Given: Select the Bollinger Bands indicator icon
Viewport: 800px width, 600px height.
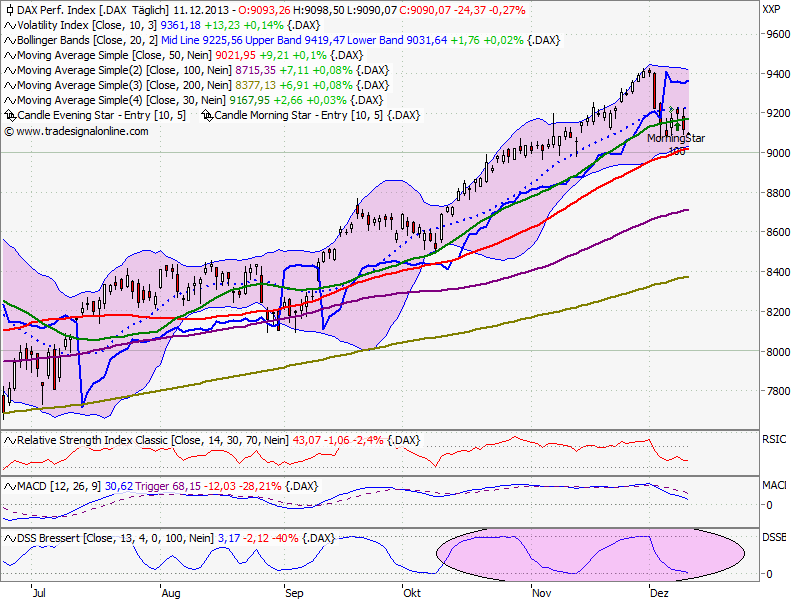Looking at the screenshot, I should click(x=8, y=42).
